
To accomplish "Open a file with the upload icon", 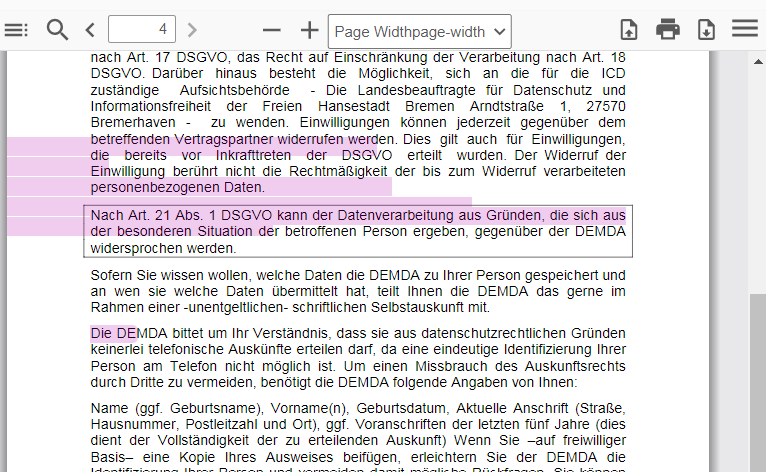I will click(629, 29).
